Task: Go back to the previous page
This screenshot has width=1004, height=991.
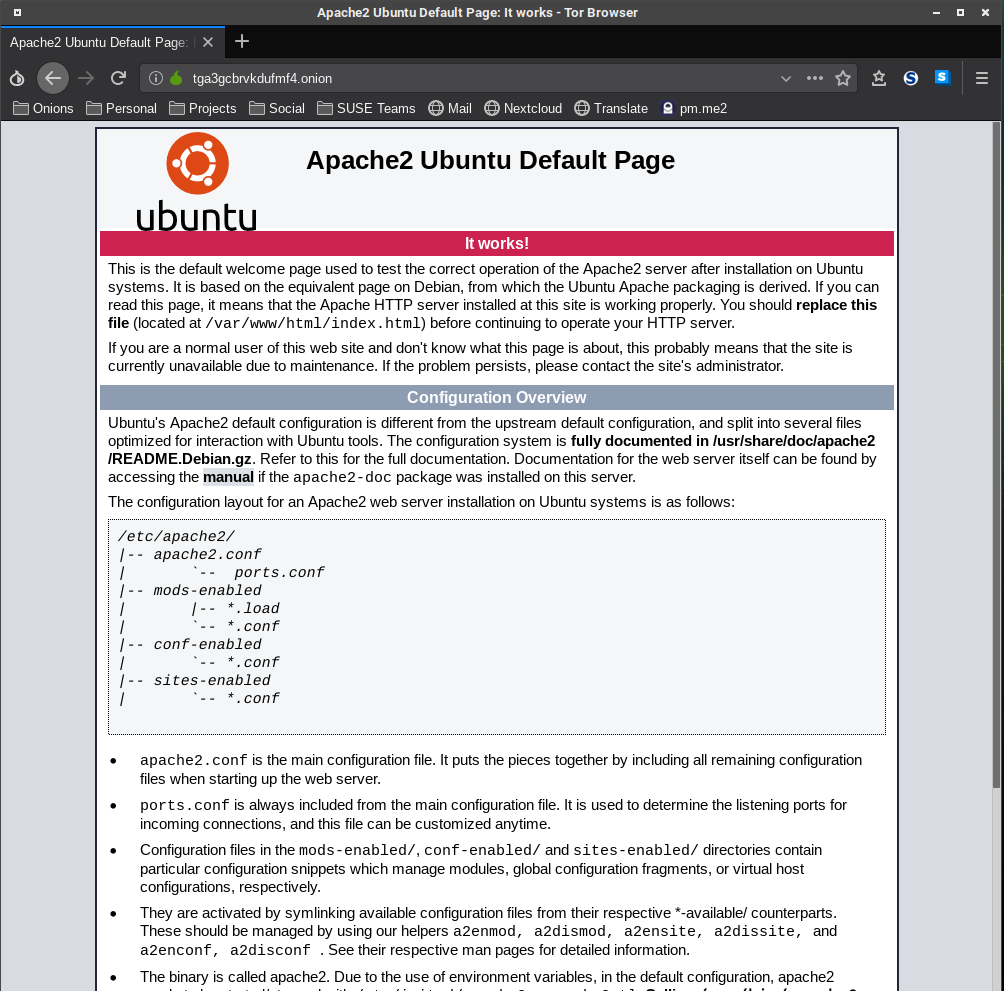Action: [53, 78]
